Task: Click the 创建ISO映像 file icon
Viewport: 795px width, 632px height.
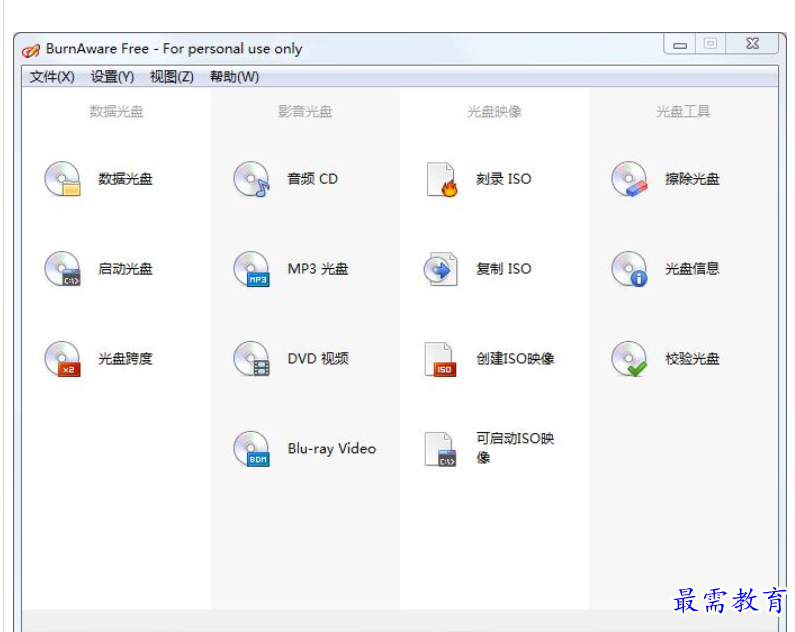Action: click(440, 358)
